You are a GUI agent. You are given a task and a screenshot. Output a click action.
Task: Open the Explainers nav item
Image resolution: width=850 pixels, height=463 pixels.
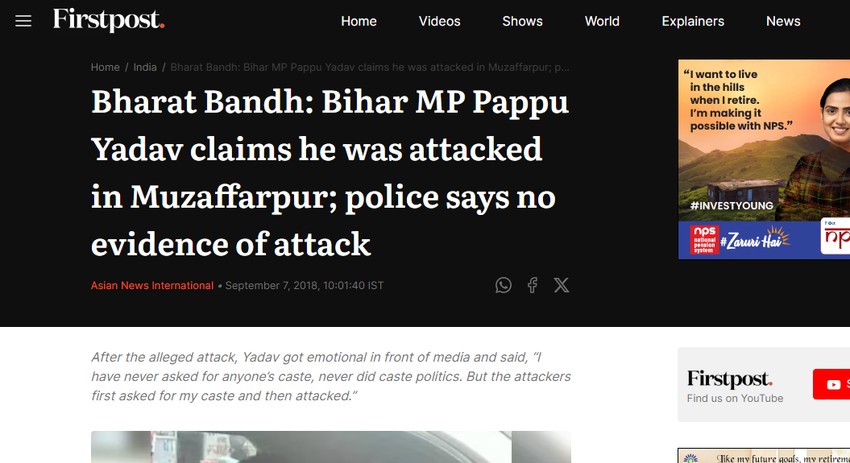(x=693, y=21)
